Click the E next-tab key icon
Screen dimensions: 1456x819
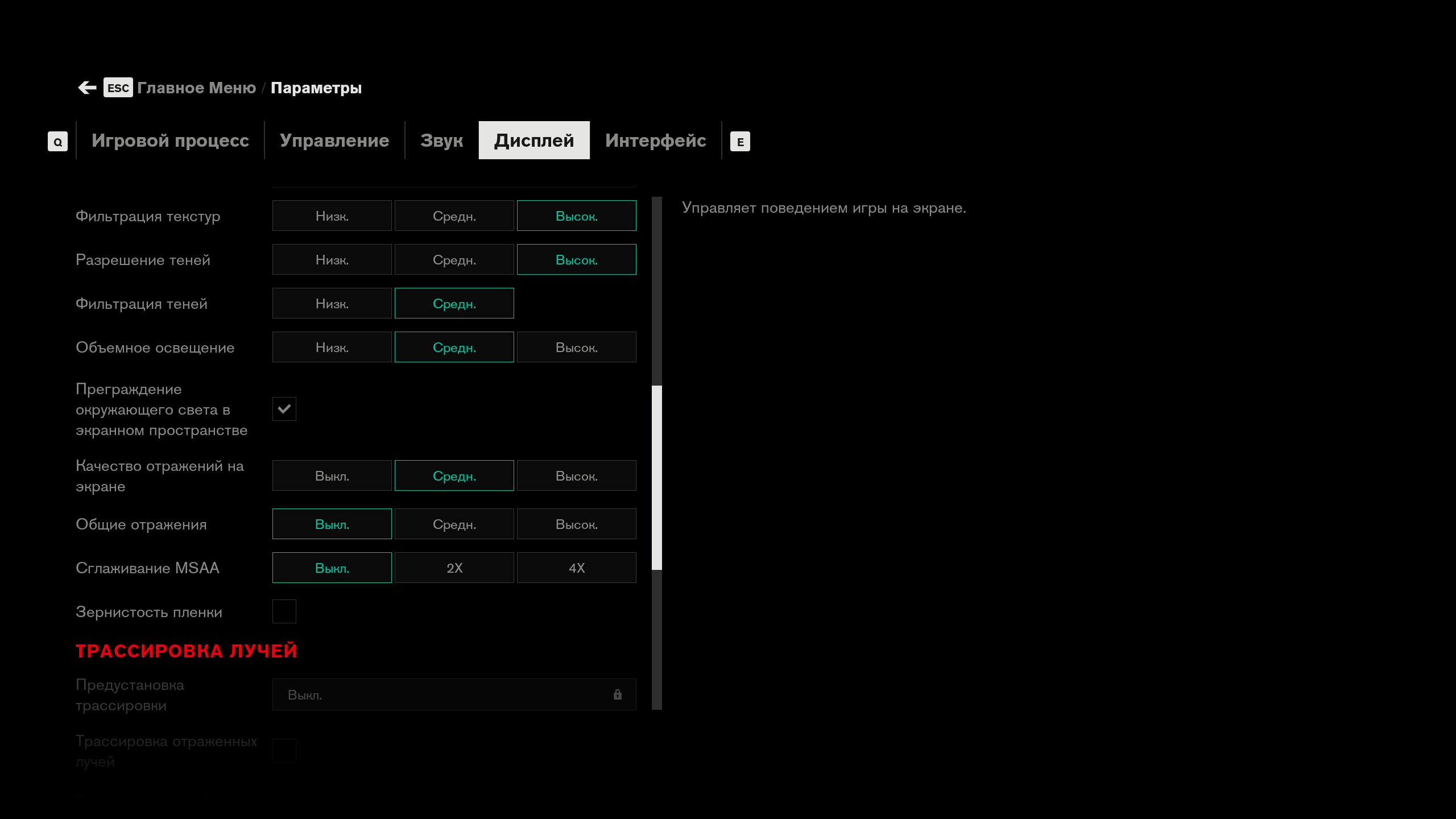point(740,142)
